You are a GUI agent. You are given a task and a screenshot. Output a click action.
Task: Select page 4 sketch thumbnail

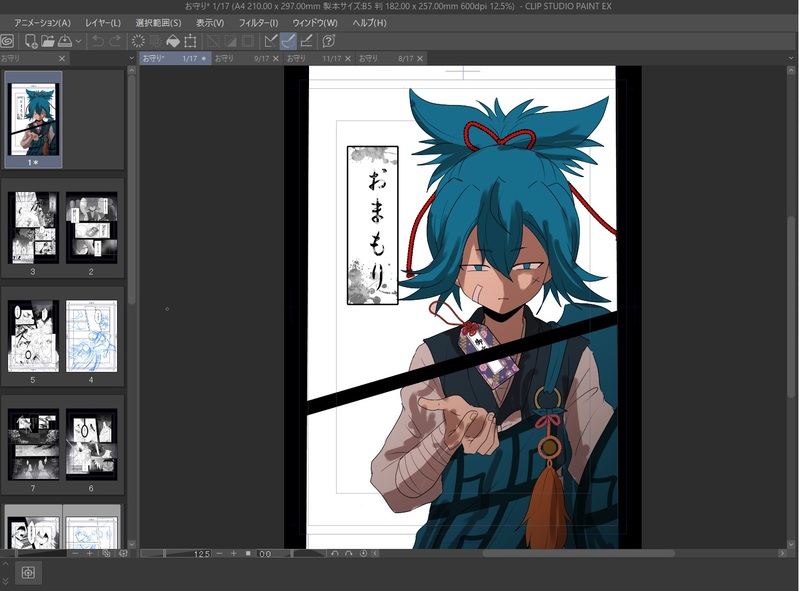92,336
